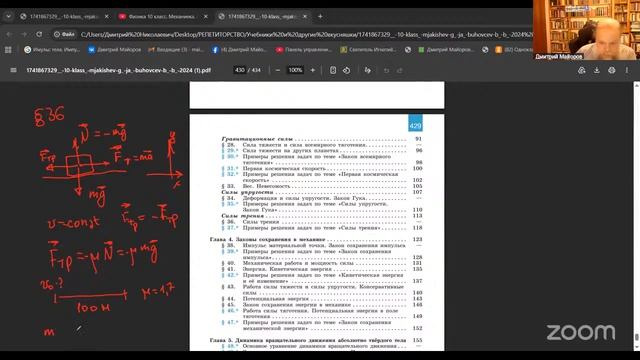Open the Facebook Дмитрий Майоров bookmark
Image resolution: width=640 pixels, height=360 pixels.
(x=239, y=50)
